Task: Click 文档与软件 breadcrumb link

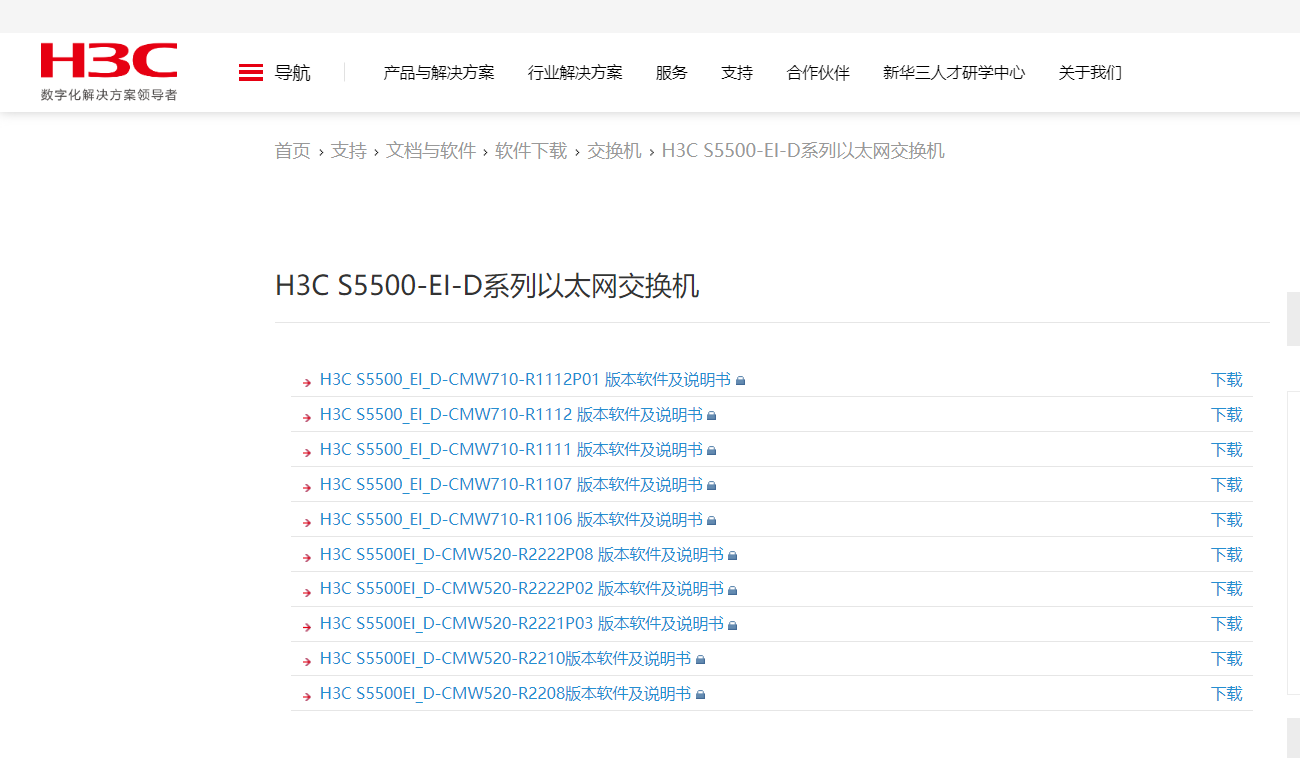Action: click(431, 151)
